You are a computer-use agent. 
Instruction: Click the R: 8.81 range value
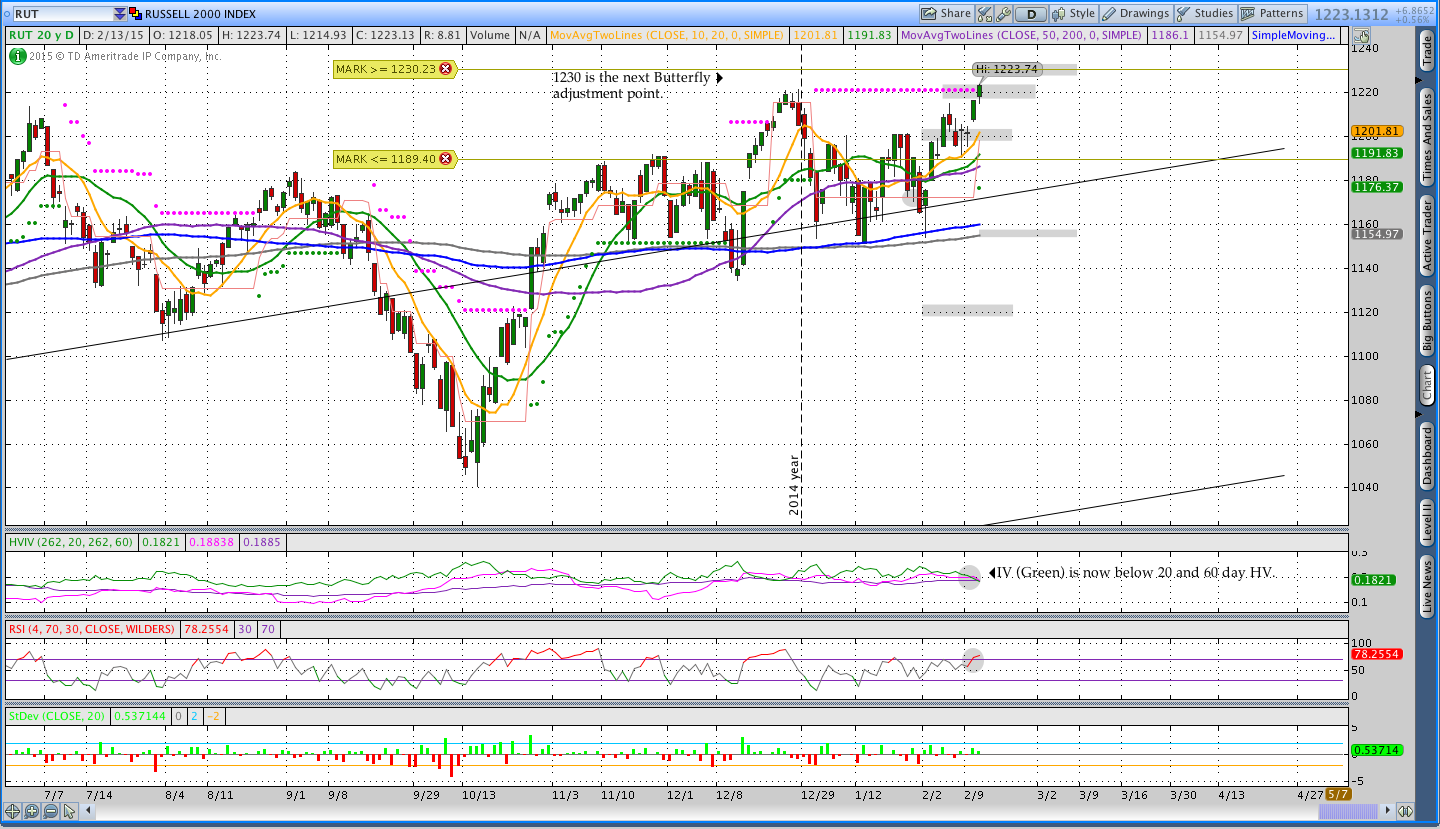[442, 35]
